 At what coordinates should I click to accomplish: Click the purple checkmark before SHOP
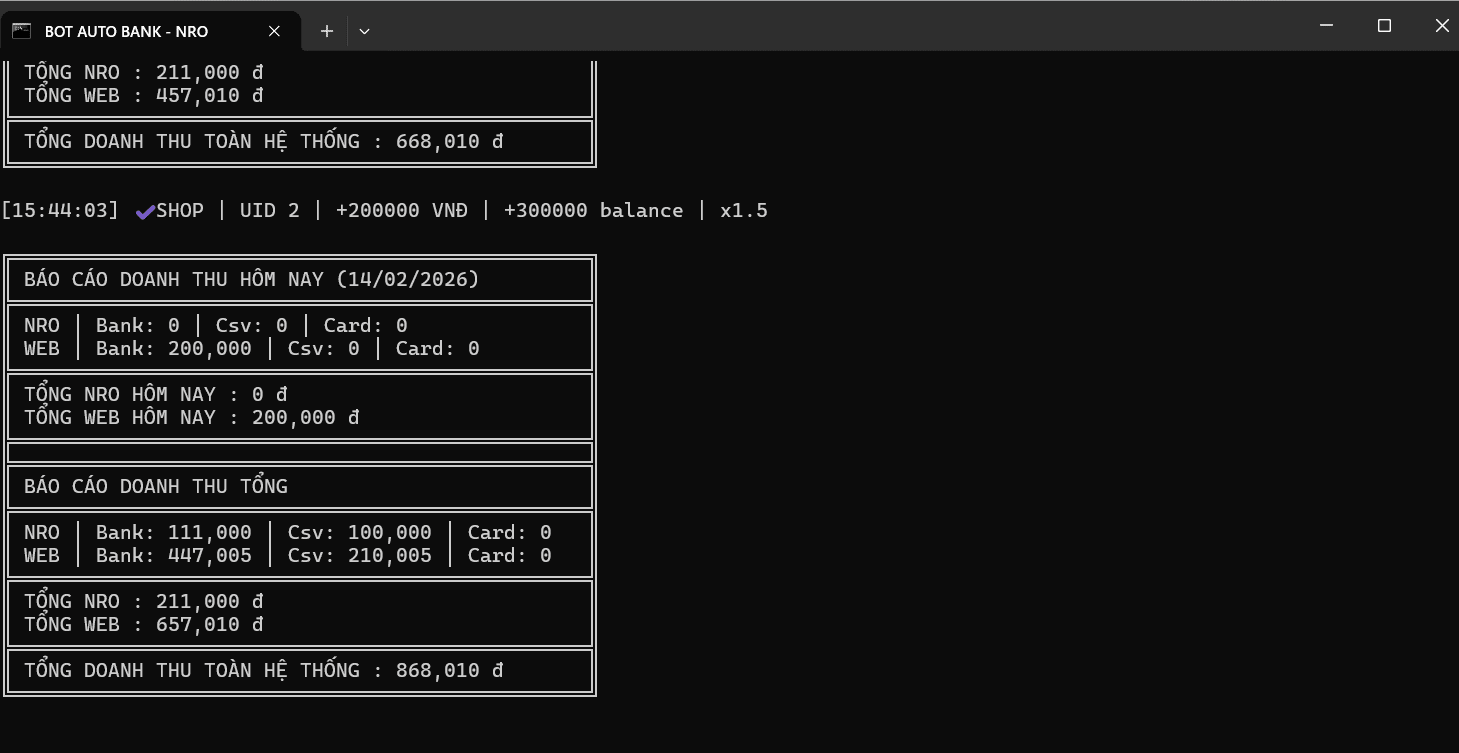tap(145, 211)
